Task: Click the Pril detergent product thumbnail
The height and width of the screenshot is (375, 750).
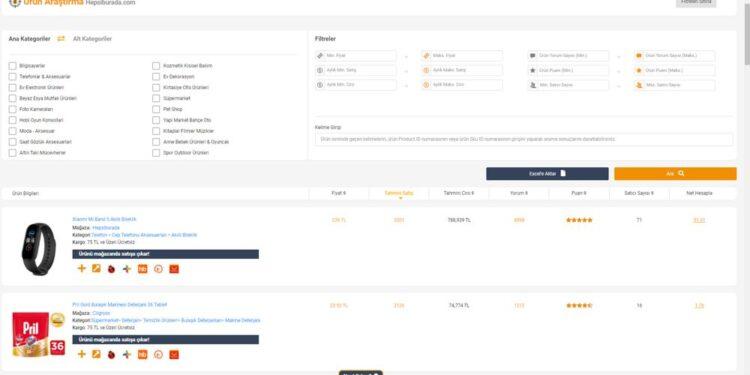Action: pyautogui.click(x=38, y=334)
